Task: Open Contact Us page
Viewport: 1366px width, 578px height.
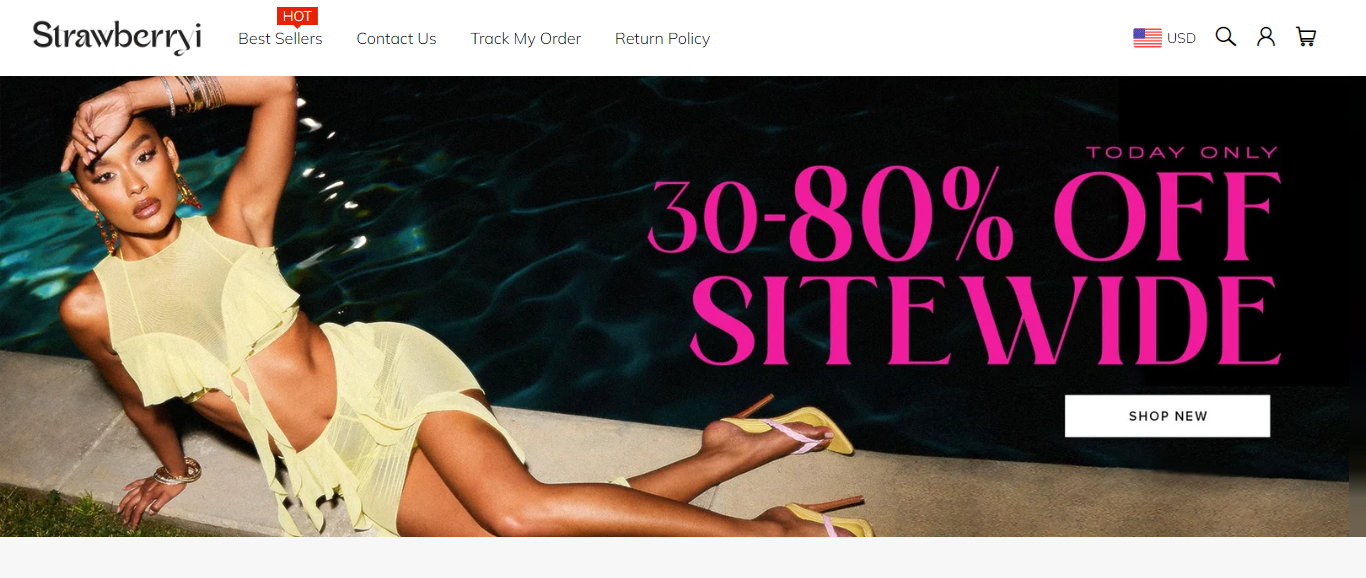Action: [396, 39]
